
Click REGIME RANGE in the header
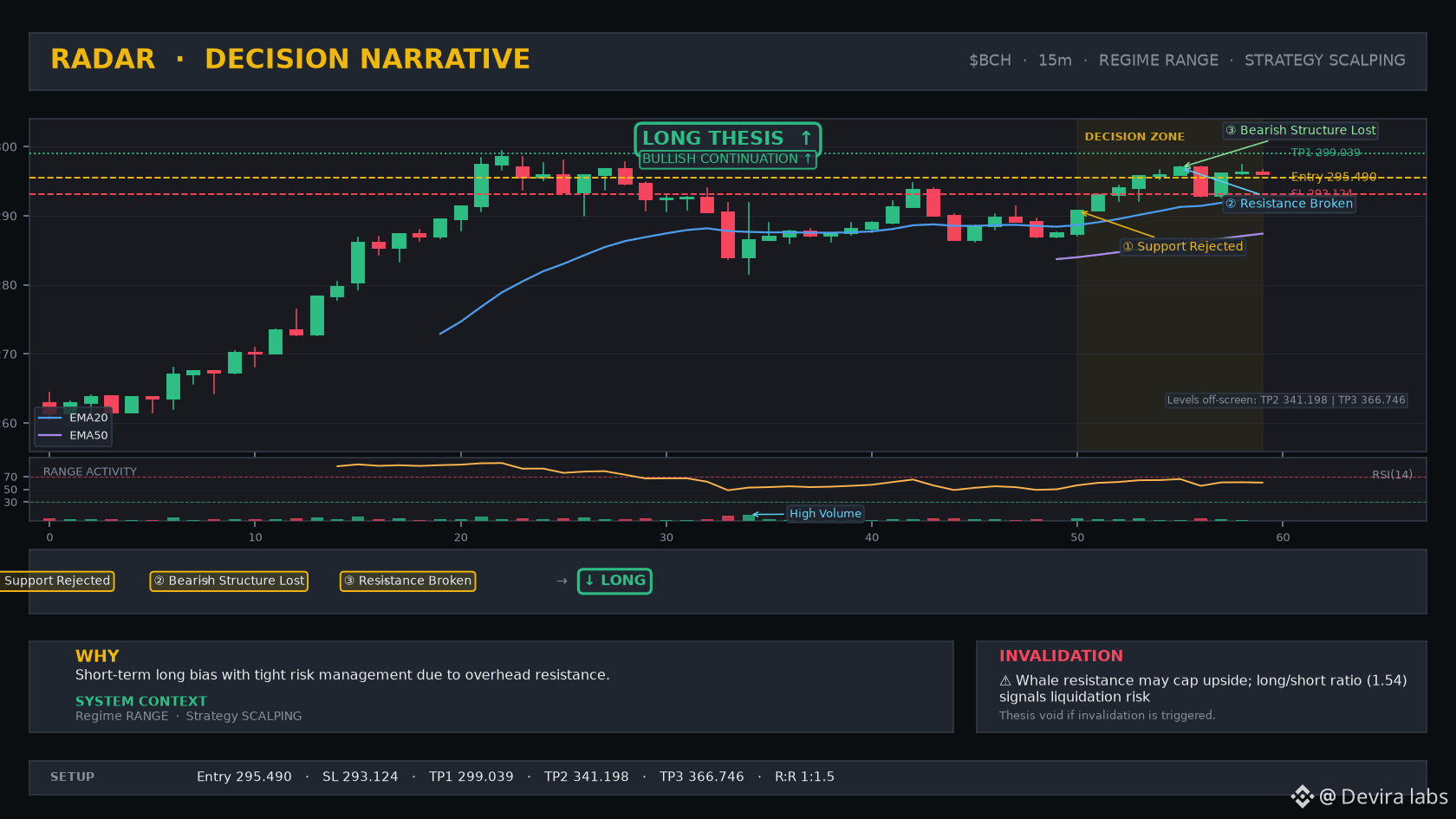1159,61
